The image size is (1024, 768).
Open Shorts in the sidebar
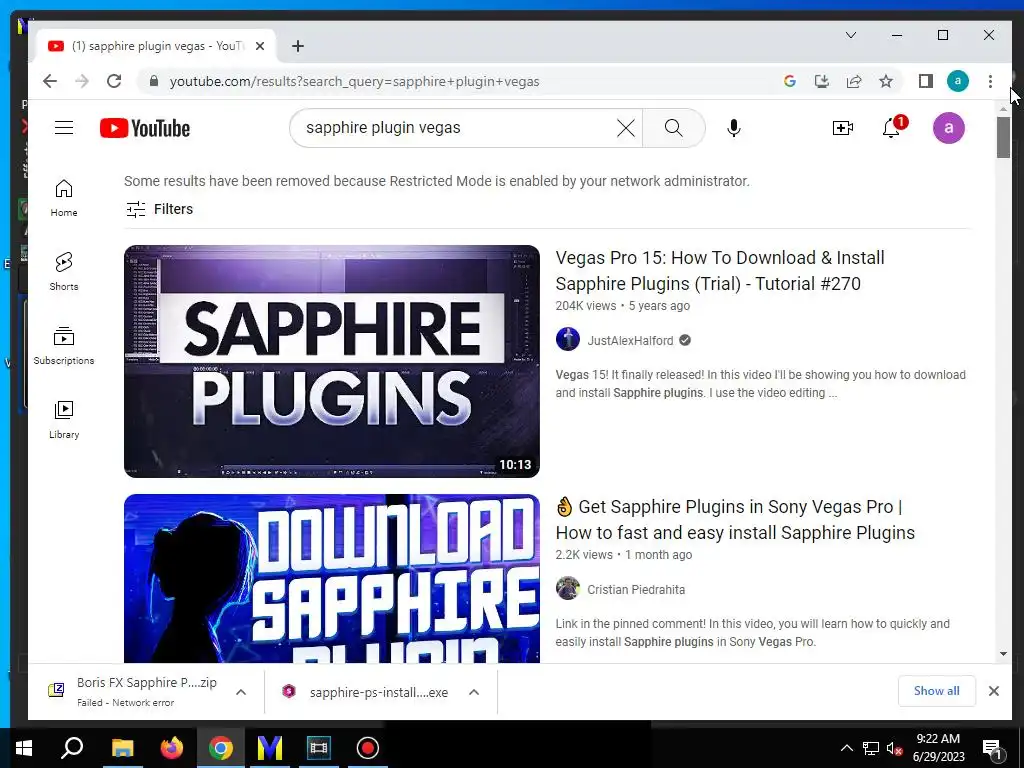[64, 272]
